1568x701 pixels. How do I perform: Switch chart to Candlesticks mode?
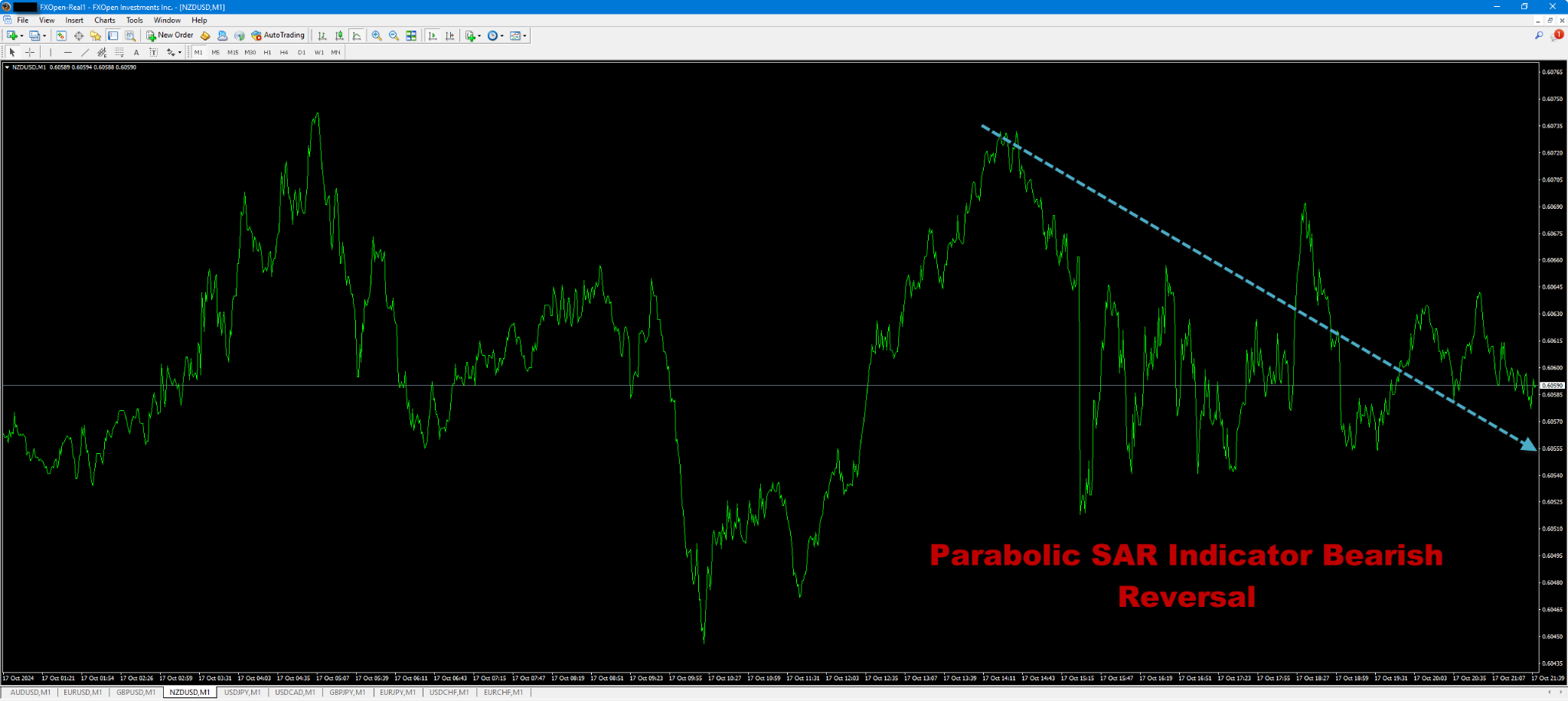339,35
